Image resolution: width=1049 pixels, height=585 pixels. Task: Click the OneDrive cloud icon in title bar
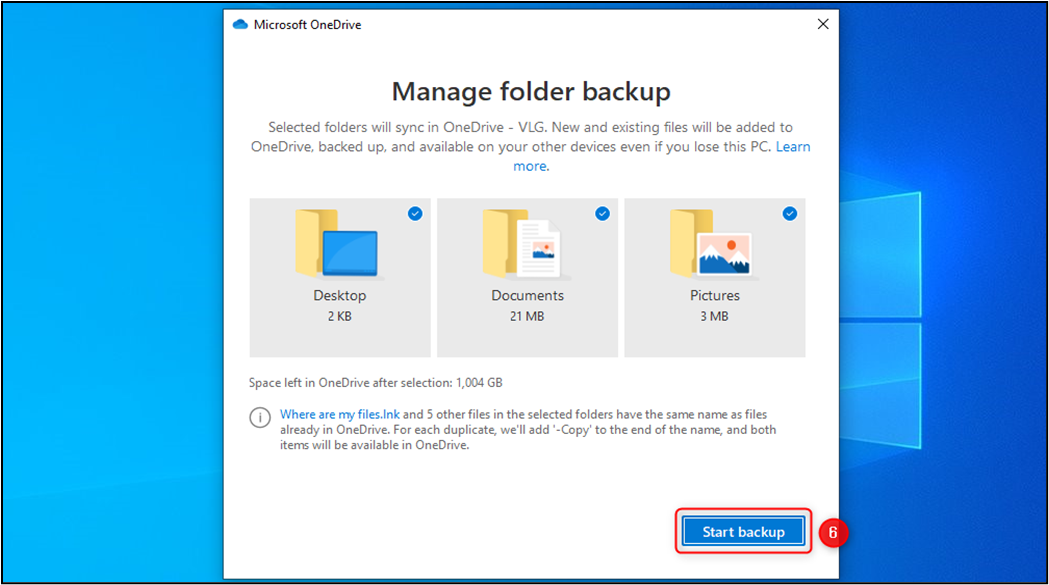click(240, 25)
